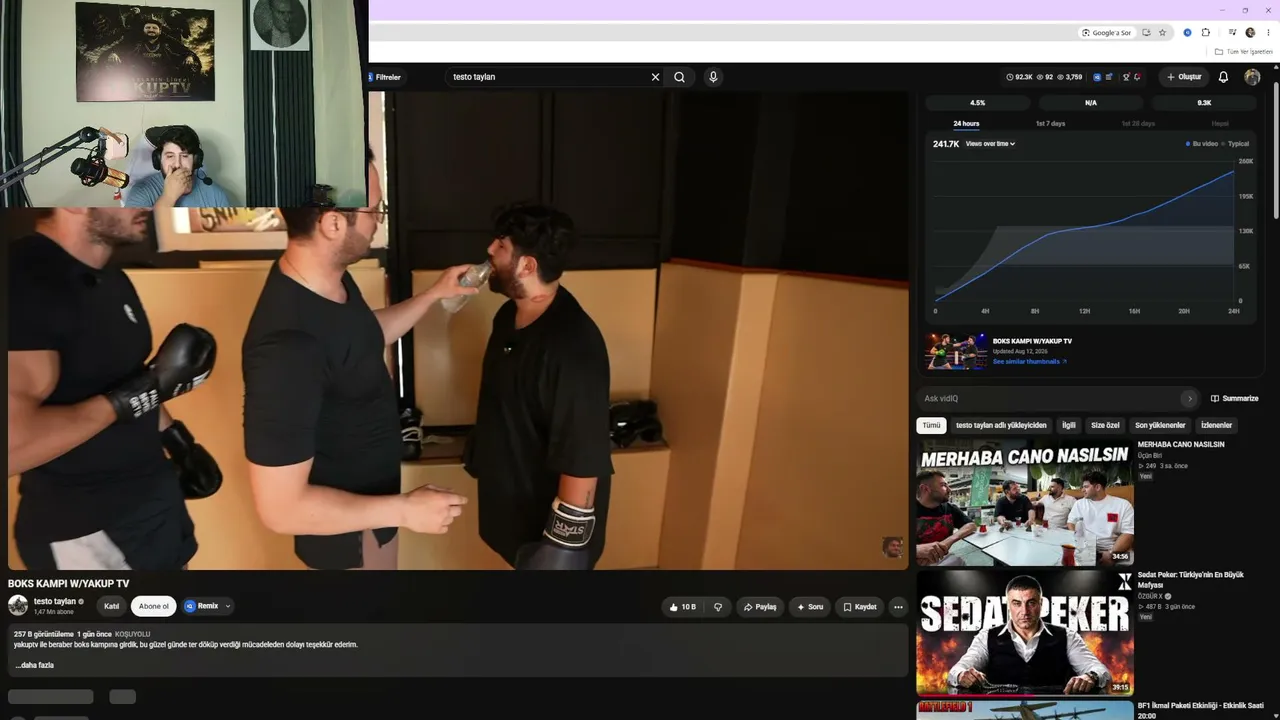Open Chrome three-dot menu
The height and width of the screenshot is (720, 1280).
pyautogui.click(x=1268, y=33)
